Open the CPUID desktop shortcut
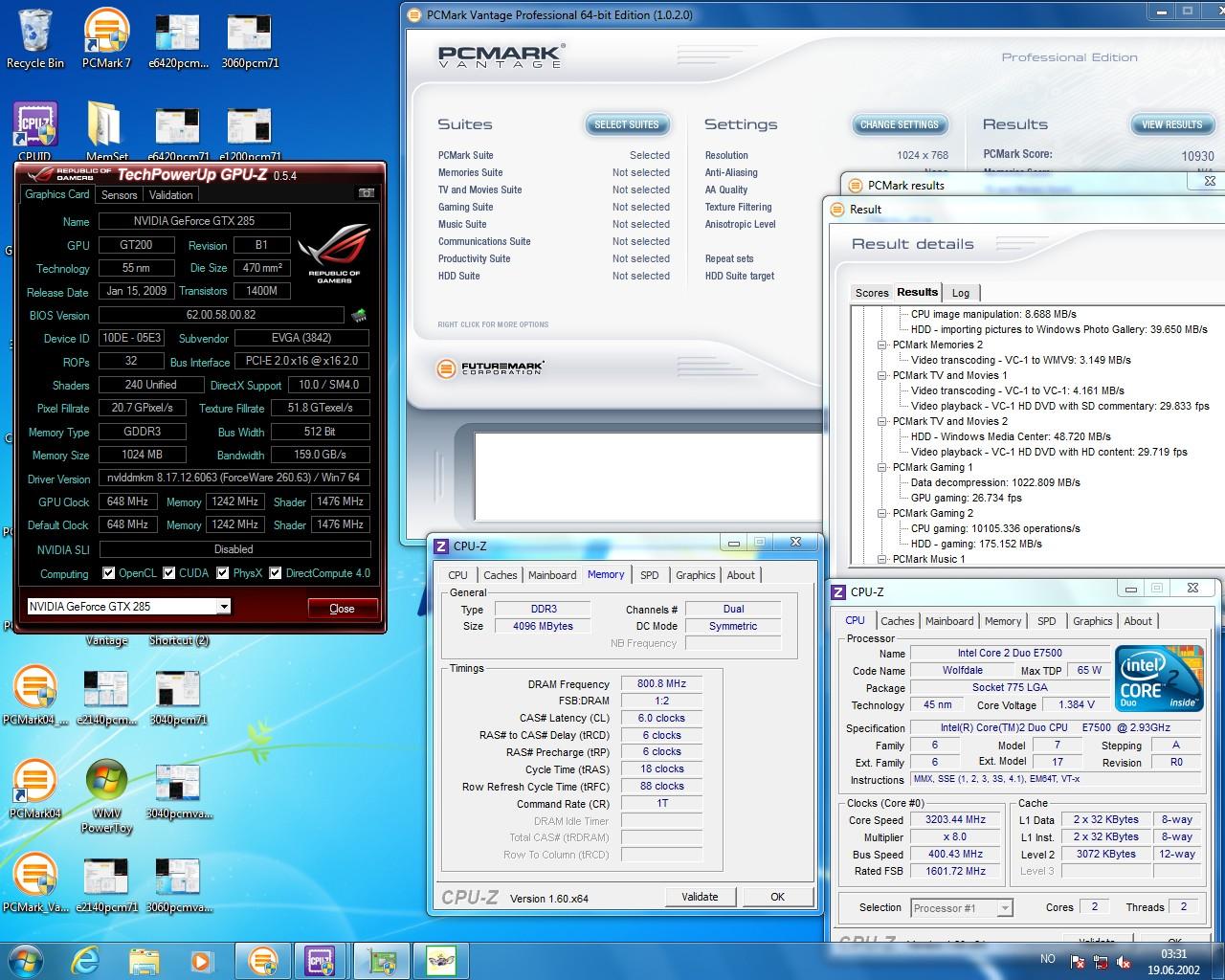 point(35,130)
